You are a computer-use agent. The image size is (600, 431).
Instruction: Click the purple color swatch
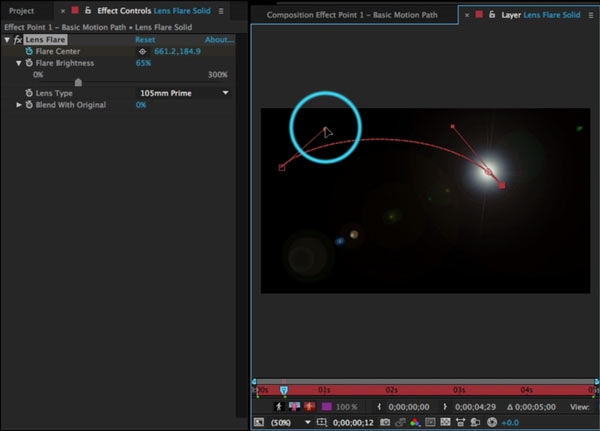coord(327,407)
